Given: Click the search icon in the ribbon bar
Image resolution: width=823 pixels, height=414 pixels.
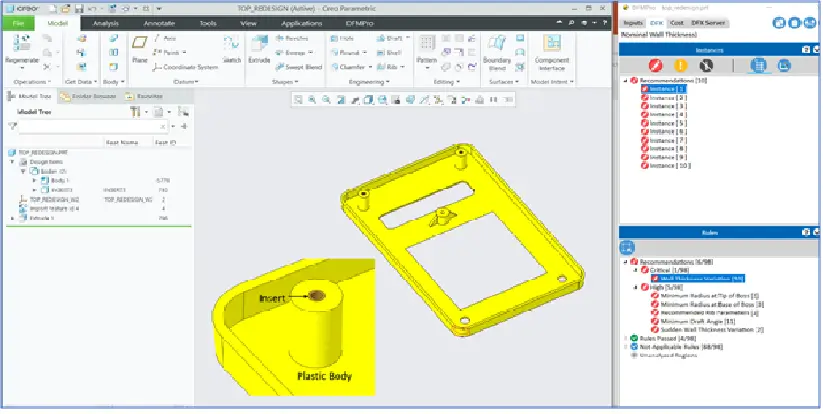Looking at the screenshot, I should pyautogui.click(x=571, y=23).
